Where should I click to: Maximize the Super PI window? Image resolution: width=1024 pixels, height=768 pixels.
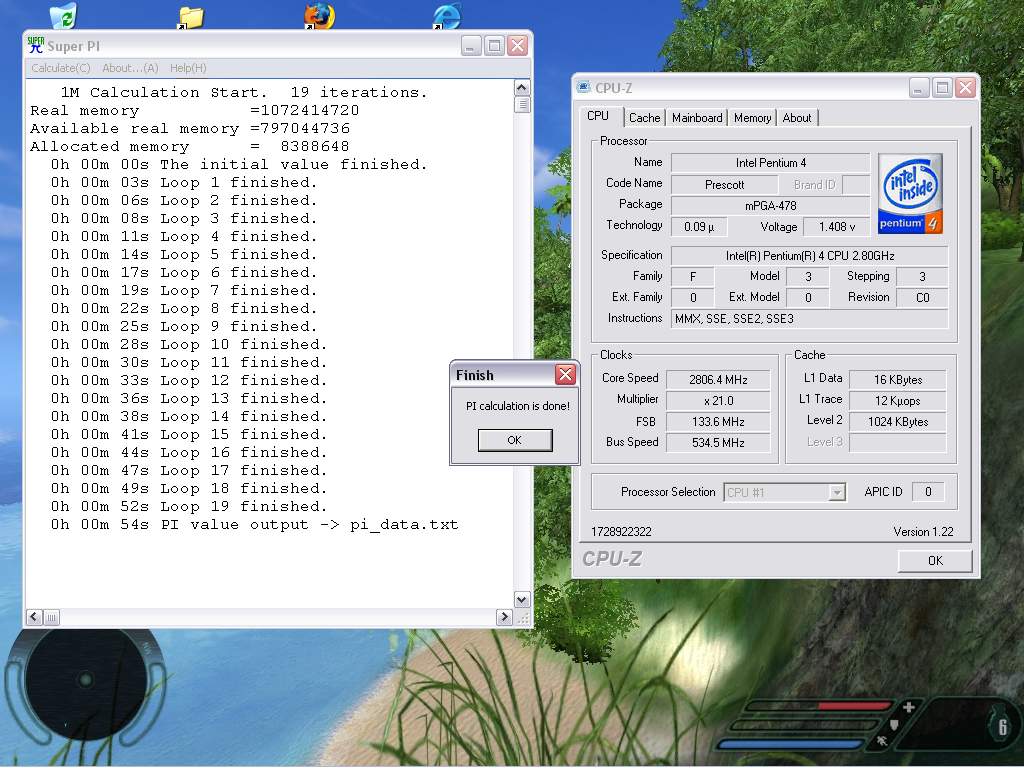[494, 45]
